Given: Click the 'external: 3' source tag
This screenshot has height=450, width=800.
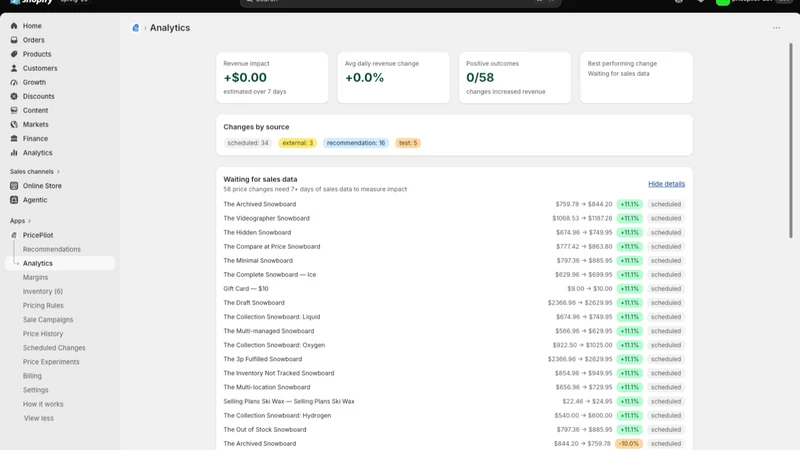Looking at the screenshot, I should point(297,143).
